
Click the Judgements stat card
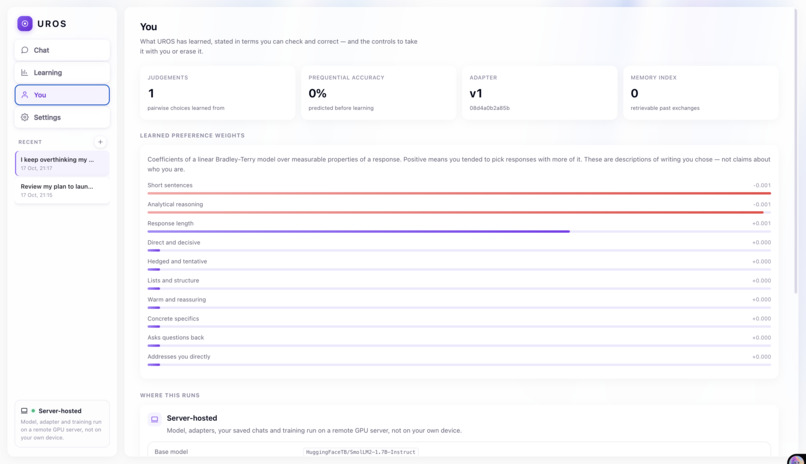pos(217,93)
